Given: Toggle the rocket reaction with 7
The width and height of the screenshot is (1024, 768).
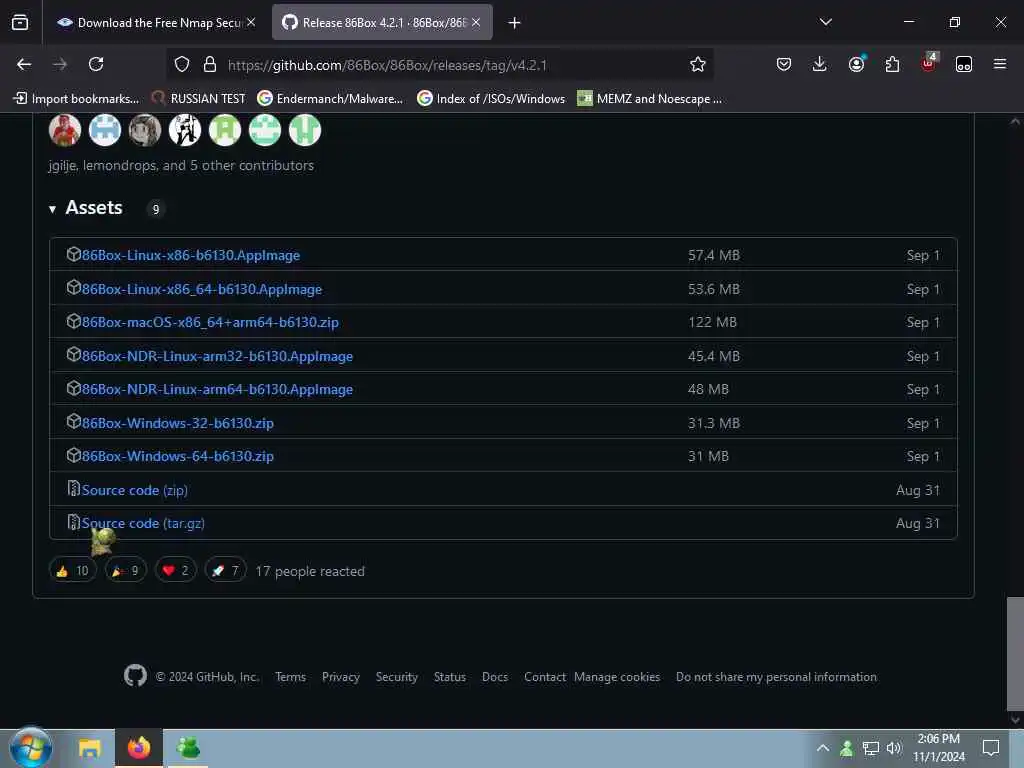Looking at the screenshot, I should (225, 571).
